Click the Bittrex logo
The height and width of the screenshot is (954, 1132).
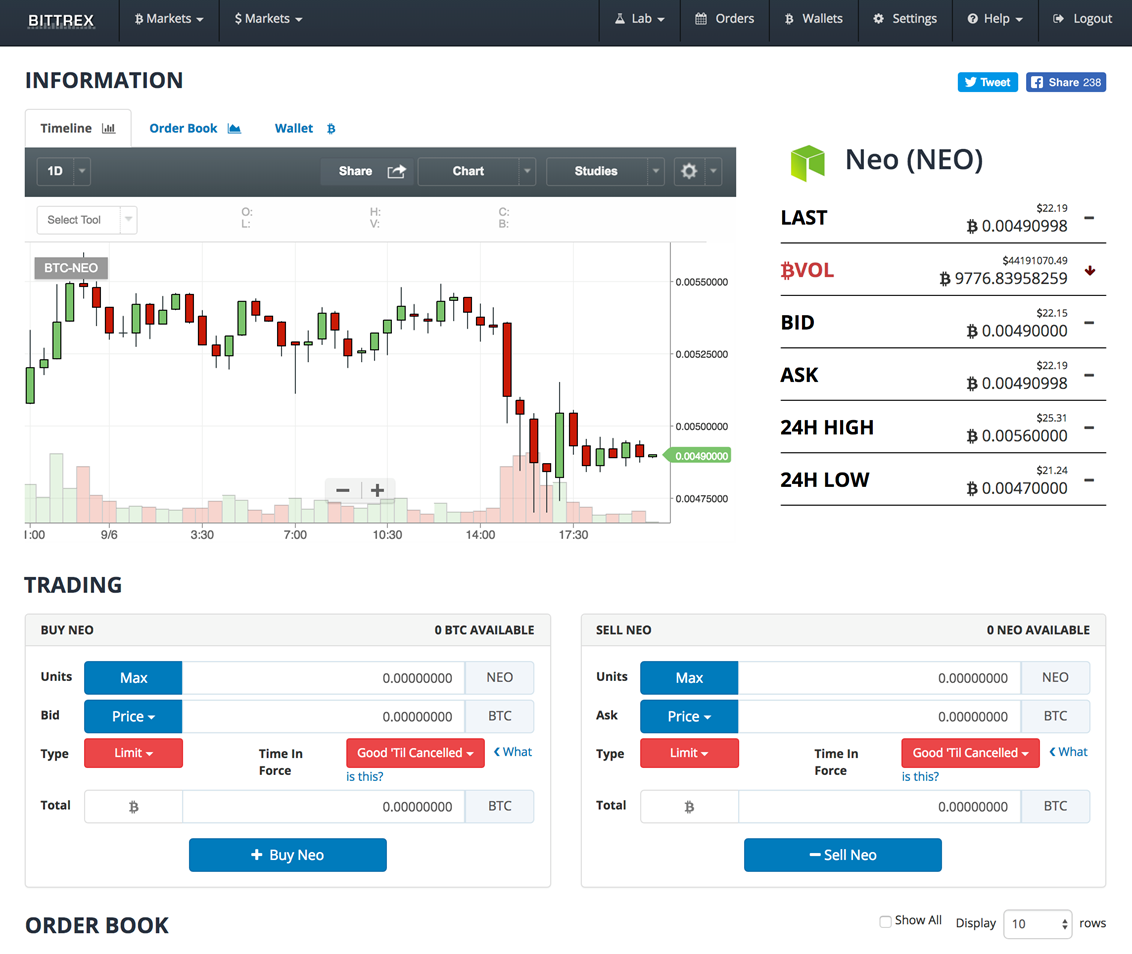pyautogui.click(x=61, y=20)
